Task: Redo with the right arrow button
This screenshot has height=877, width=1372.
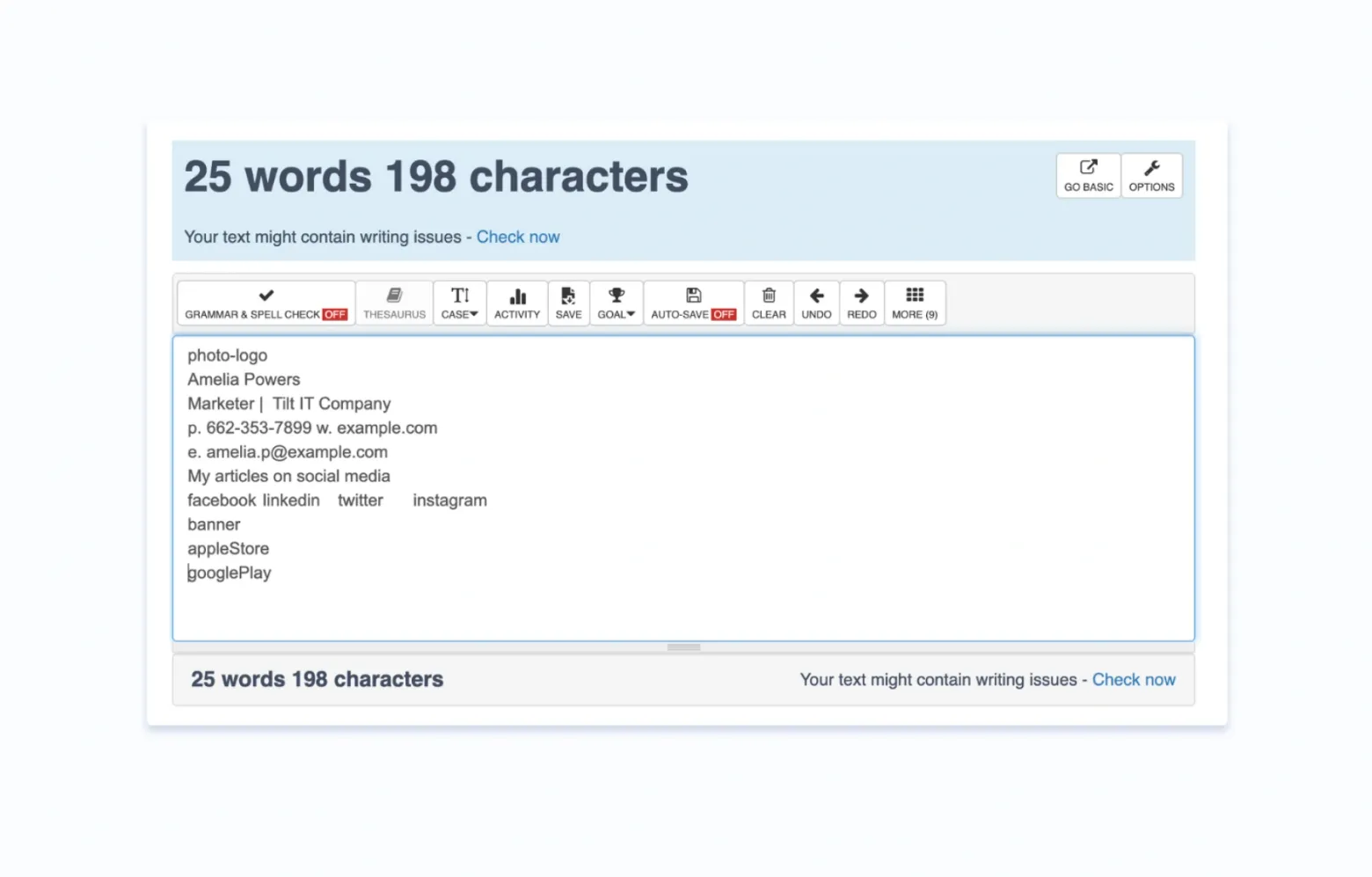Action: (x=862, y=303)
